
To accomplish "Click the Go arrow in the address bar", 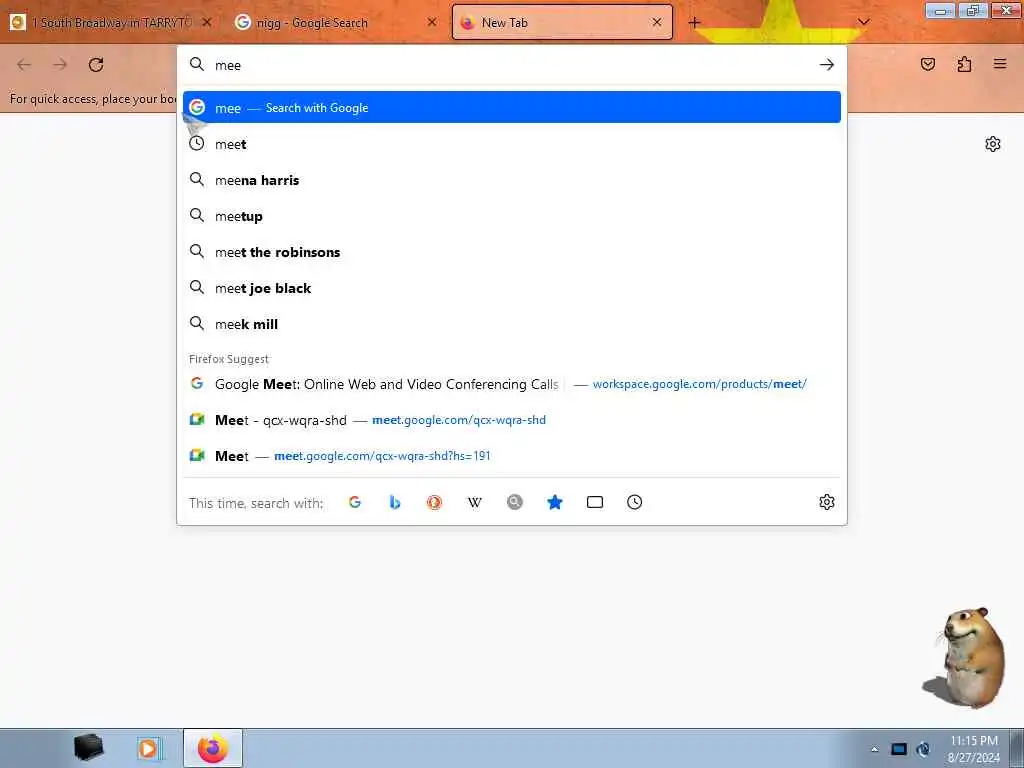I will 827,65.
